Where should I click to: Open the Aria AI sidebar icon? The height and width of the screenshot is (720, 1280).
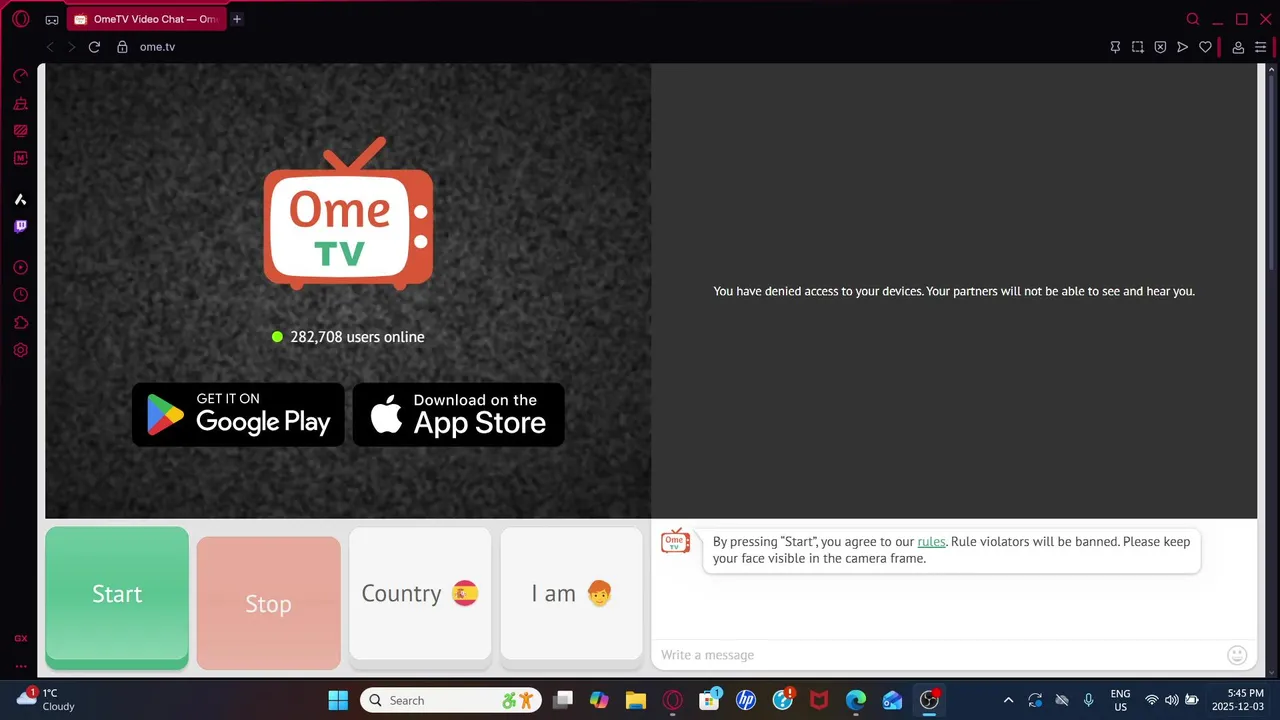click(20, 200)
